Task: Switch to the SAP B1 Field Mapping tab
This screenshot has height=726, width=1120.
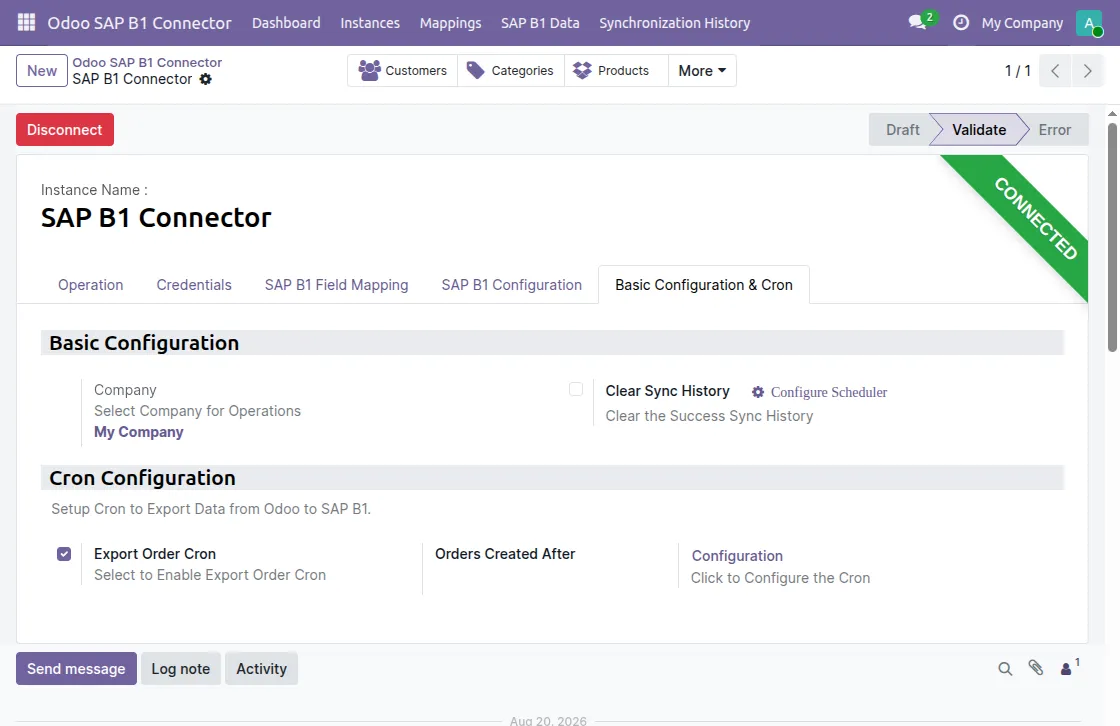Action: (x=336, y=285)
